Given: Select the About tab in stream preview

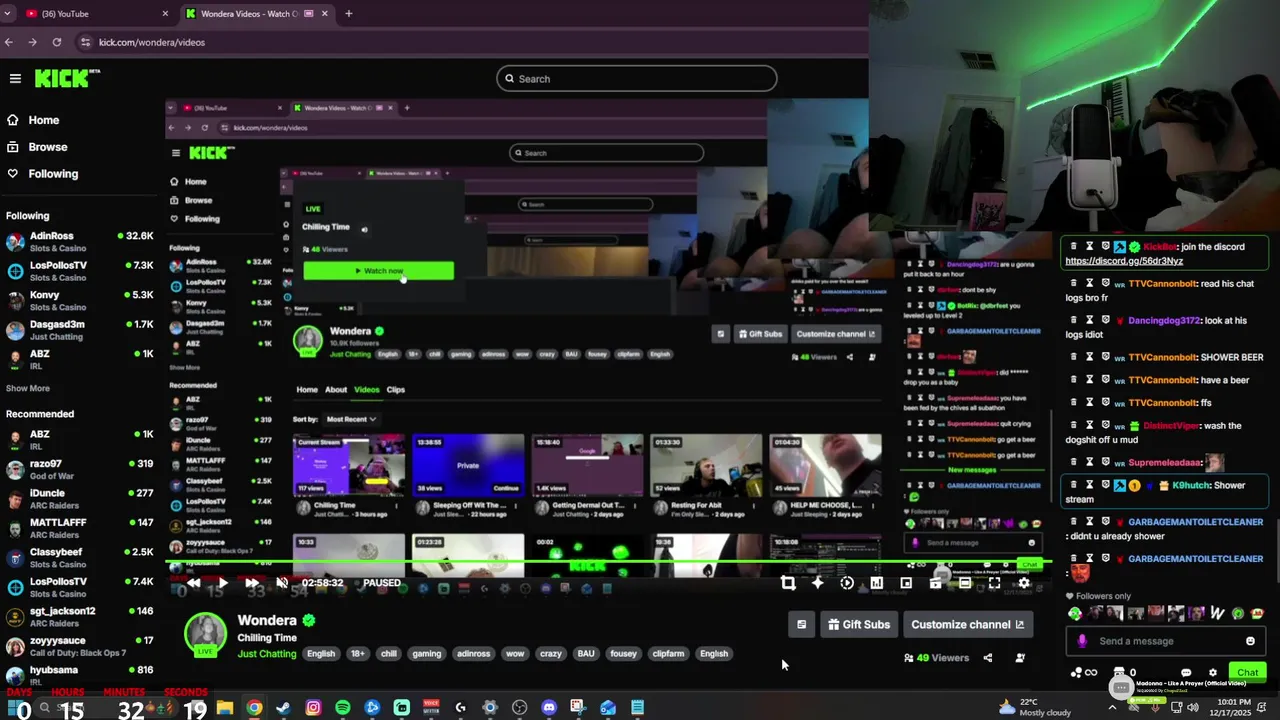Looking at the screenshot, I should [x=336, y=389].
